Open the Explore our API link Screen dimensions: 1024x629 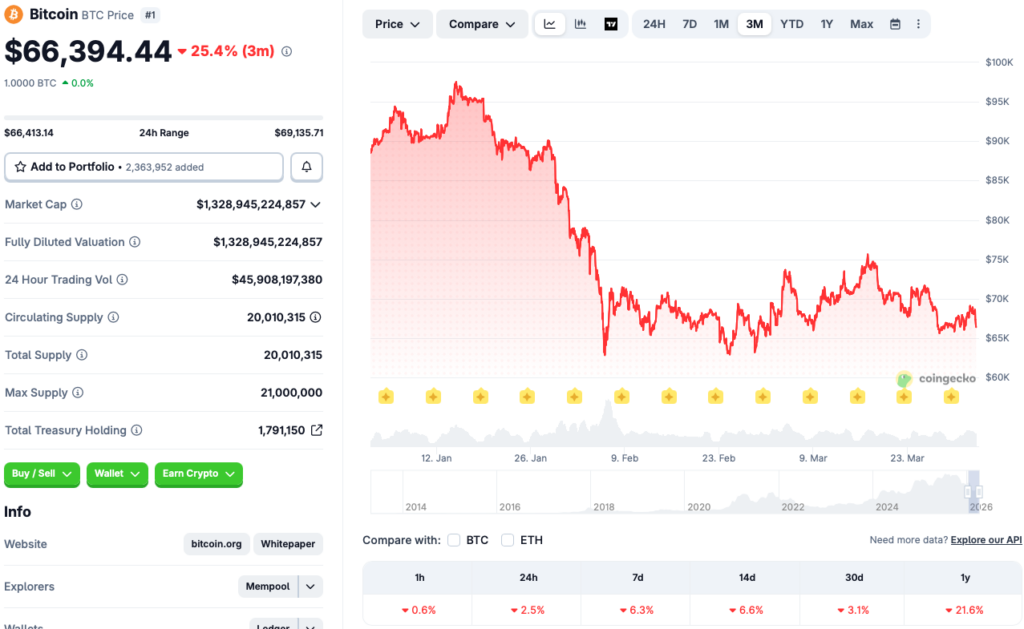coord(986,539)
